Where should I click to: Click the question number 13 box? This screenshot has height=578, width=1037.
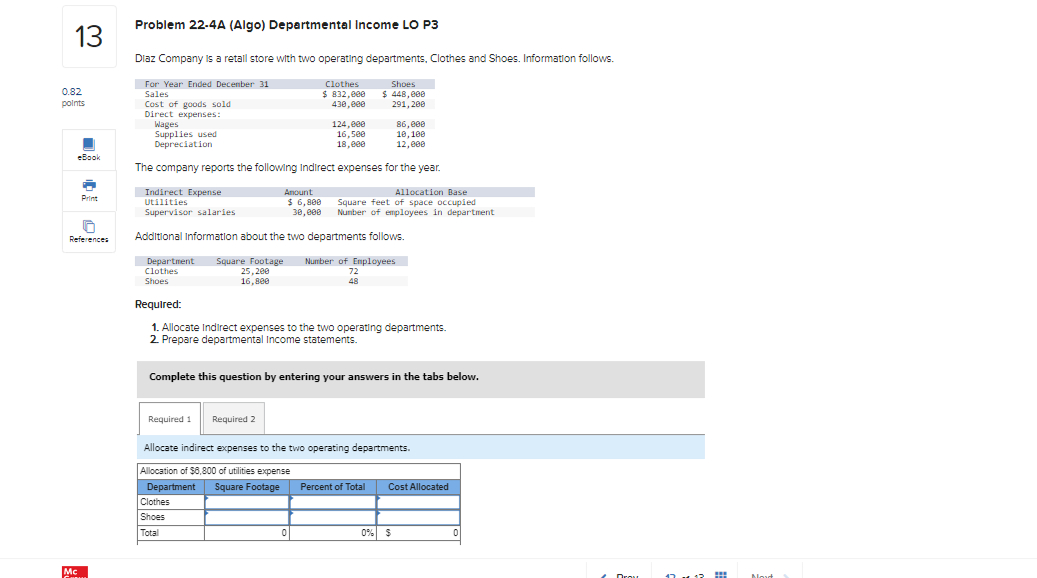click(89, 37)
